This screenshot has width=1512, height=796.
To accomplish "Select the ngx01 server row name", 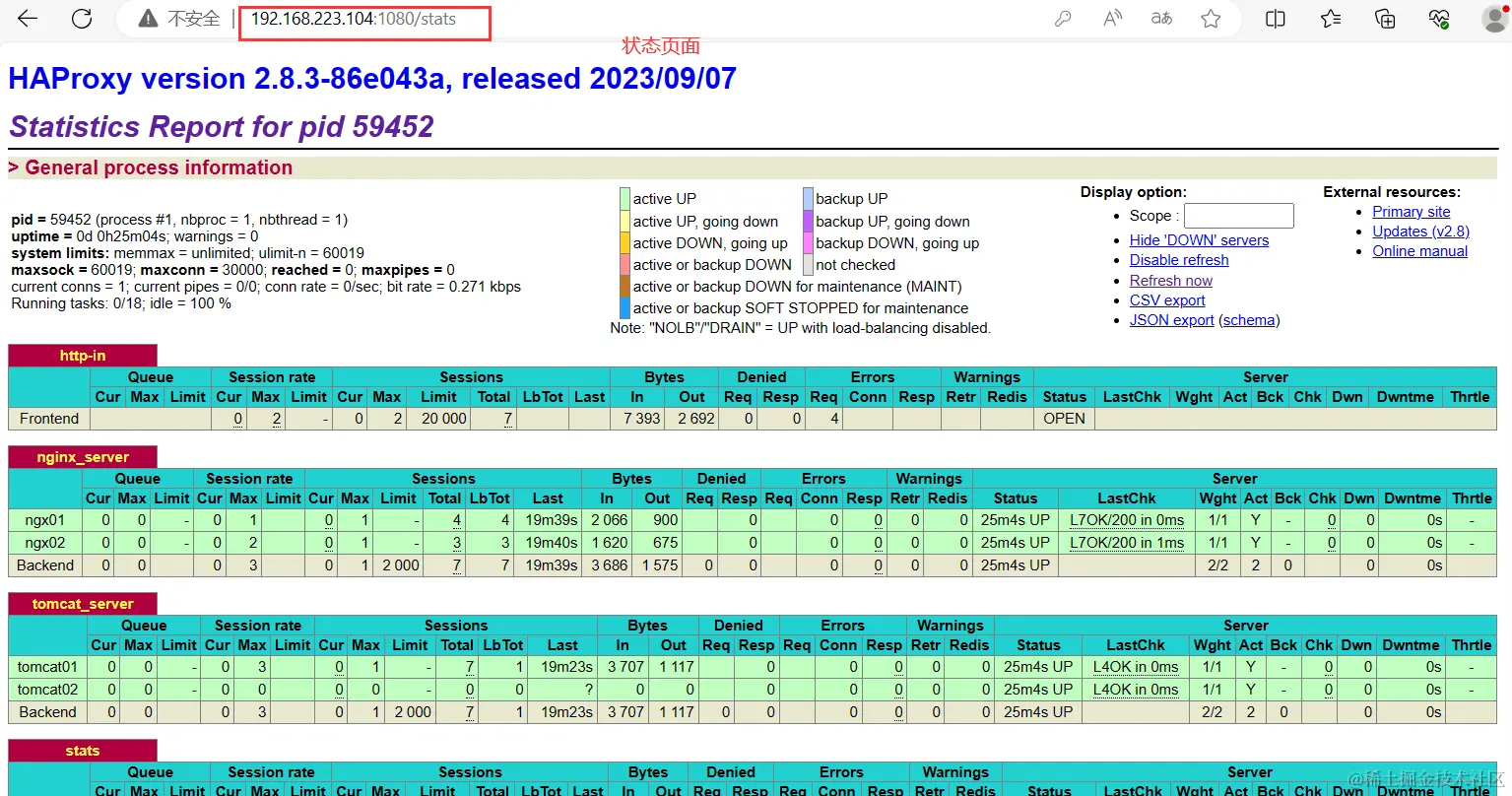I will (45, 520).
